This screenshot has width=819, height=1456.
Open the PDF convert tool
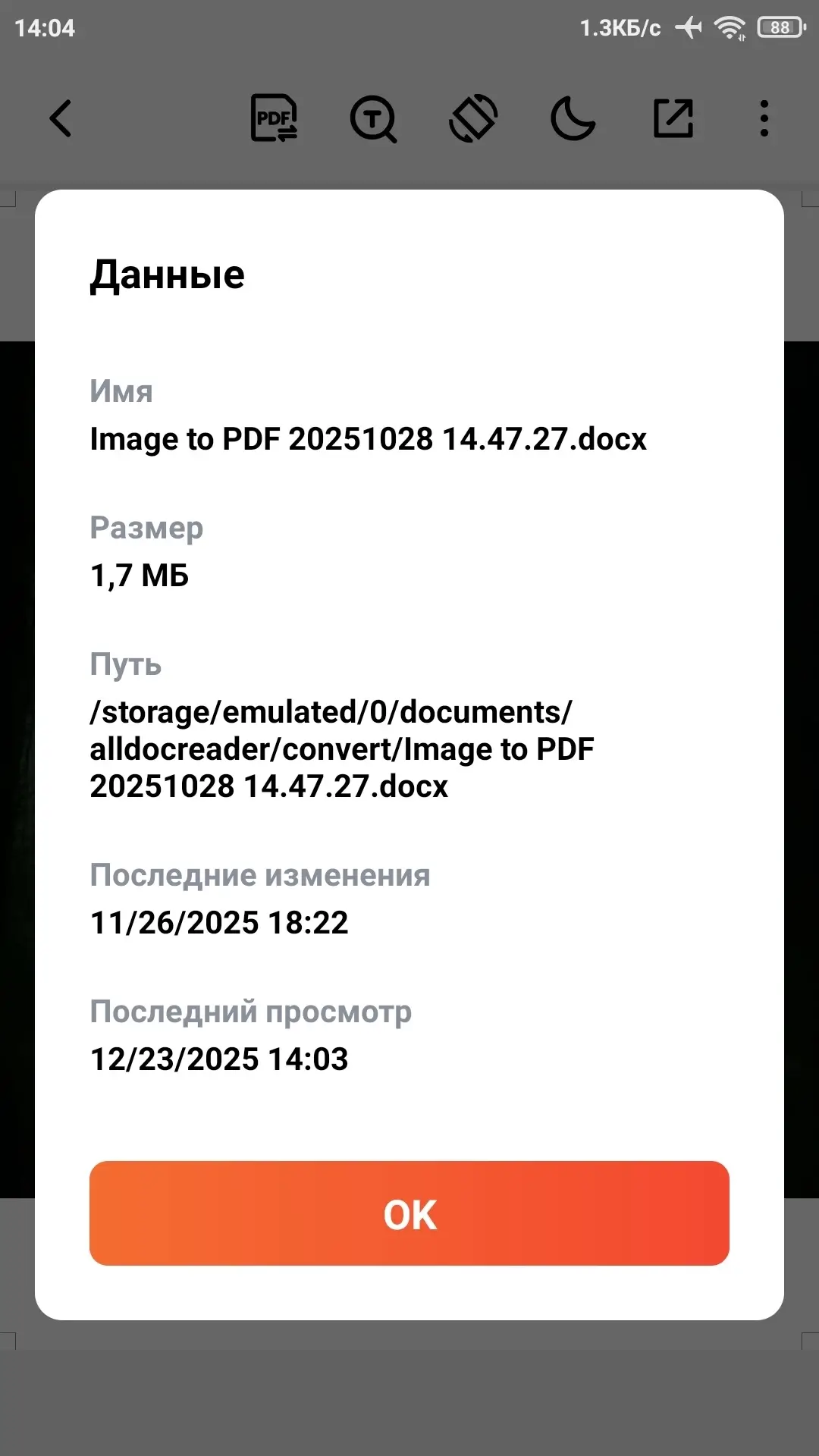pos(274,118)
